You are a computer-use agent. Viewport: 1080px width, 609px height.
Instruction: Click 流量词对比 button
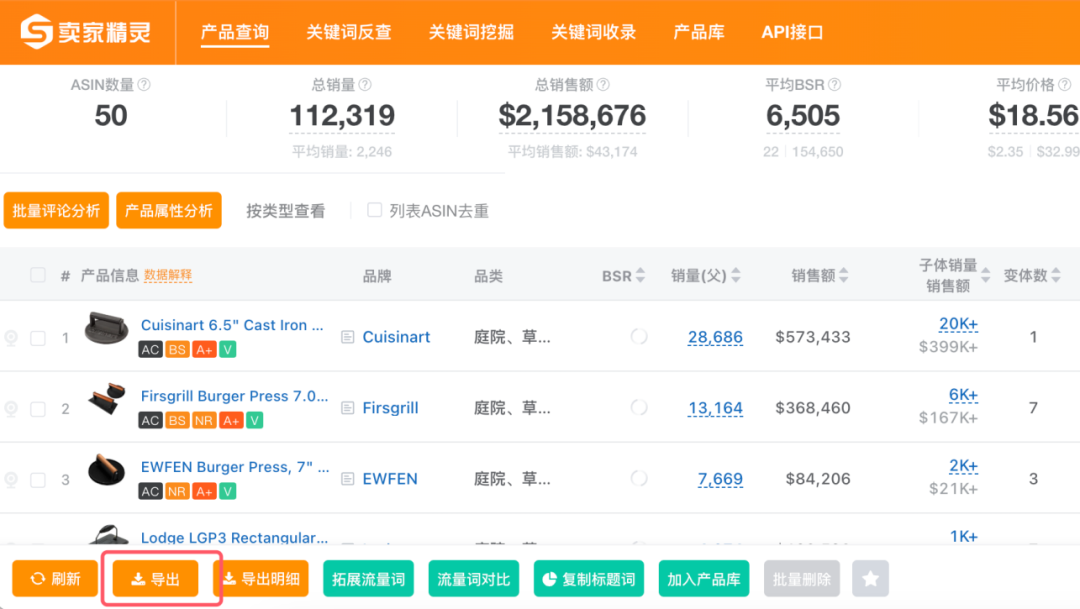[474, 579]
